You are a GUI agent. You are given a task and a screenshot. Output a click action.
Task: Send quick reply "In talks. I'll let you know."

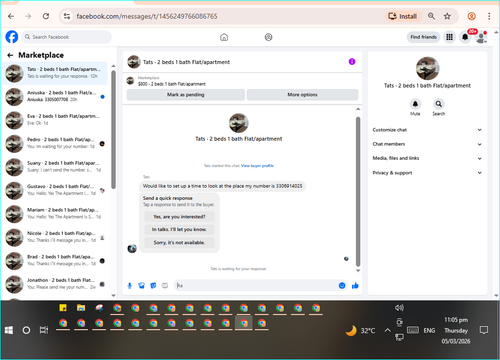(179, 229)
